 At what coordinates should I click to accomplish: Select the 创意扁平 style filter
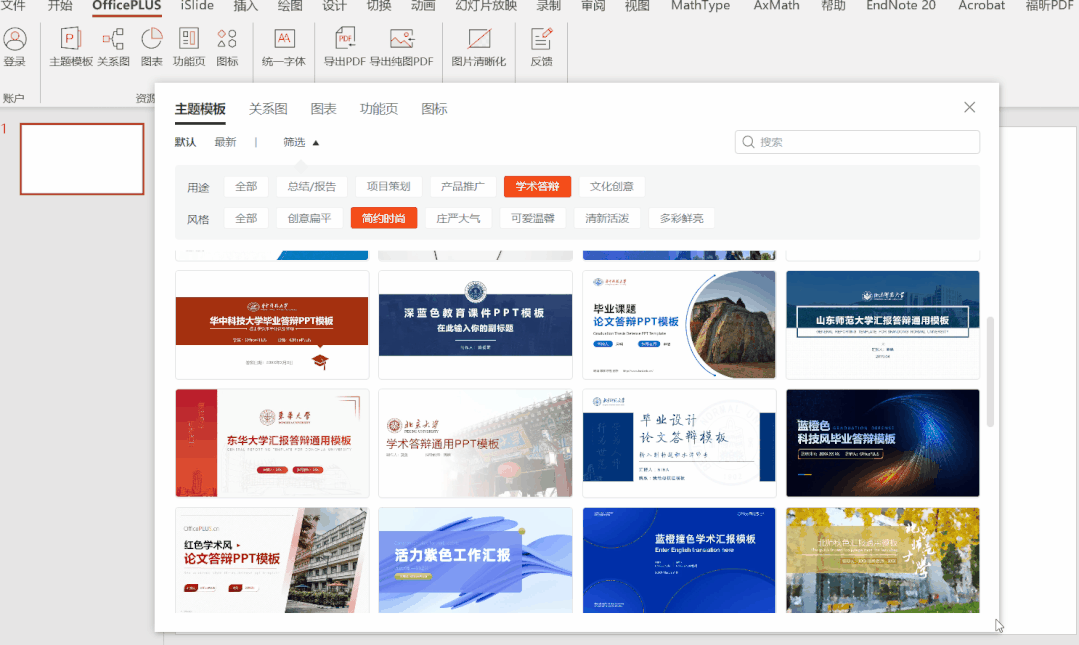point(310,218)
